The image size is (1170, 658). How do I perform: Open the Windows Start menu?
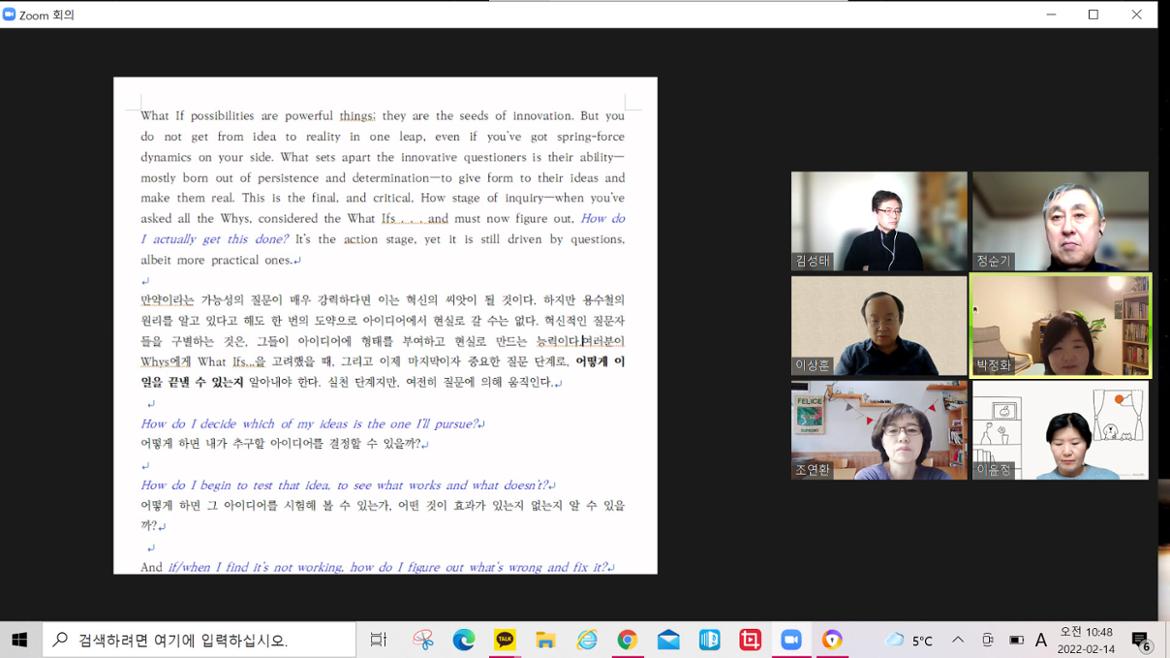[20, 640]
